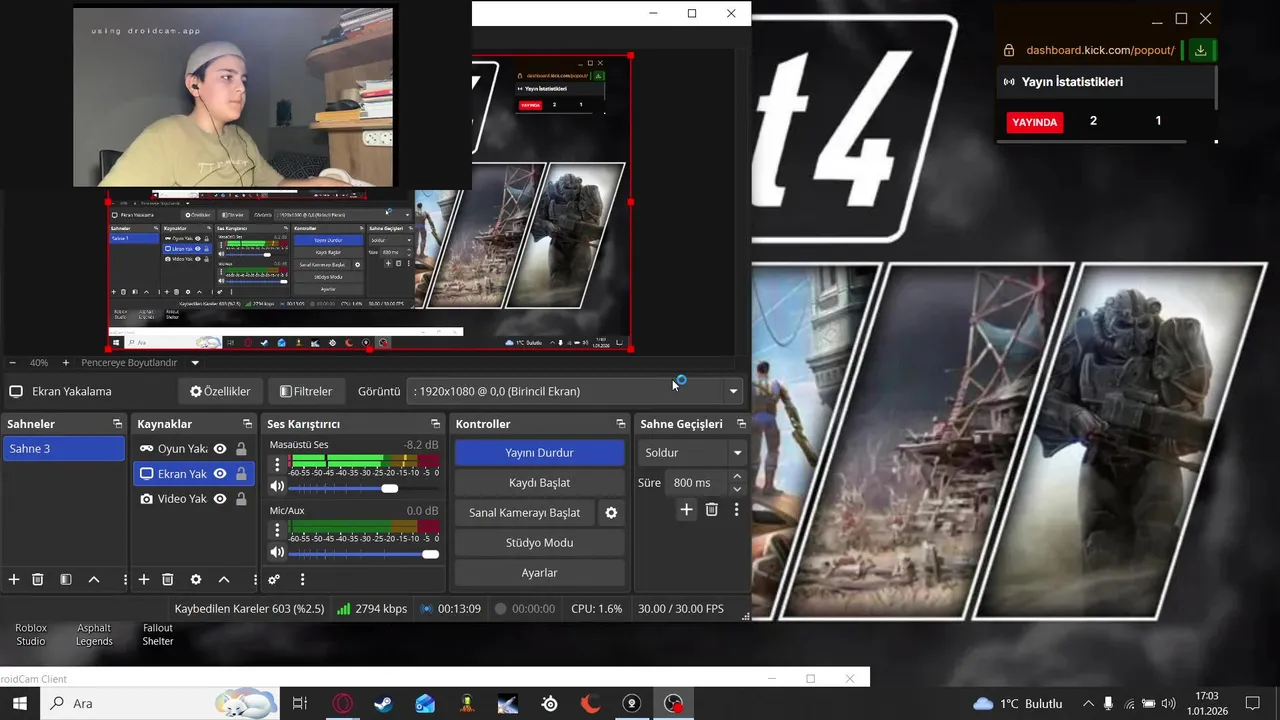Click Windows search box Ara
1280x720 pixels.
[160, 704]
